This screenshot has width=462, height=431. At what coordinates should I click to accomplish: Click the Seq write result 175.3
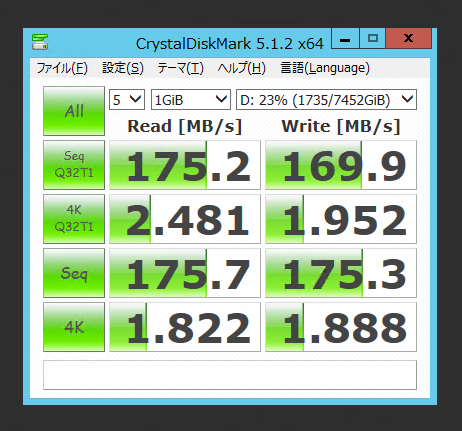pos(341,273)
